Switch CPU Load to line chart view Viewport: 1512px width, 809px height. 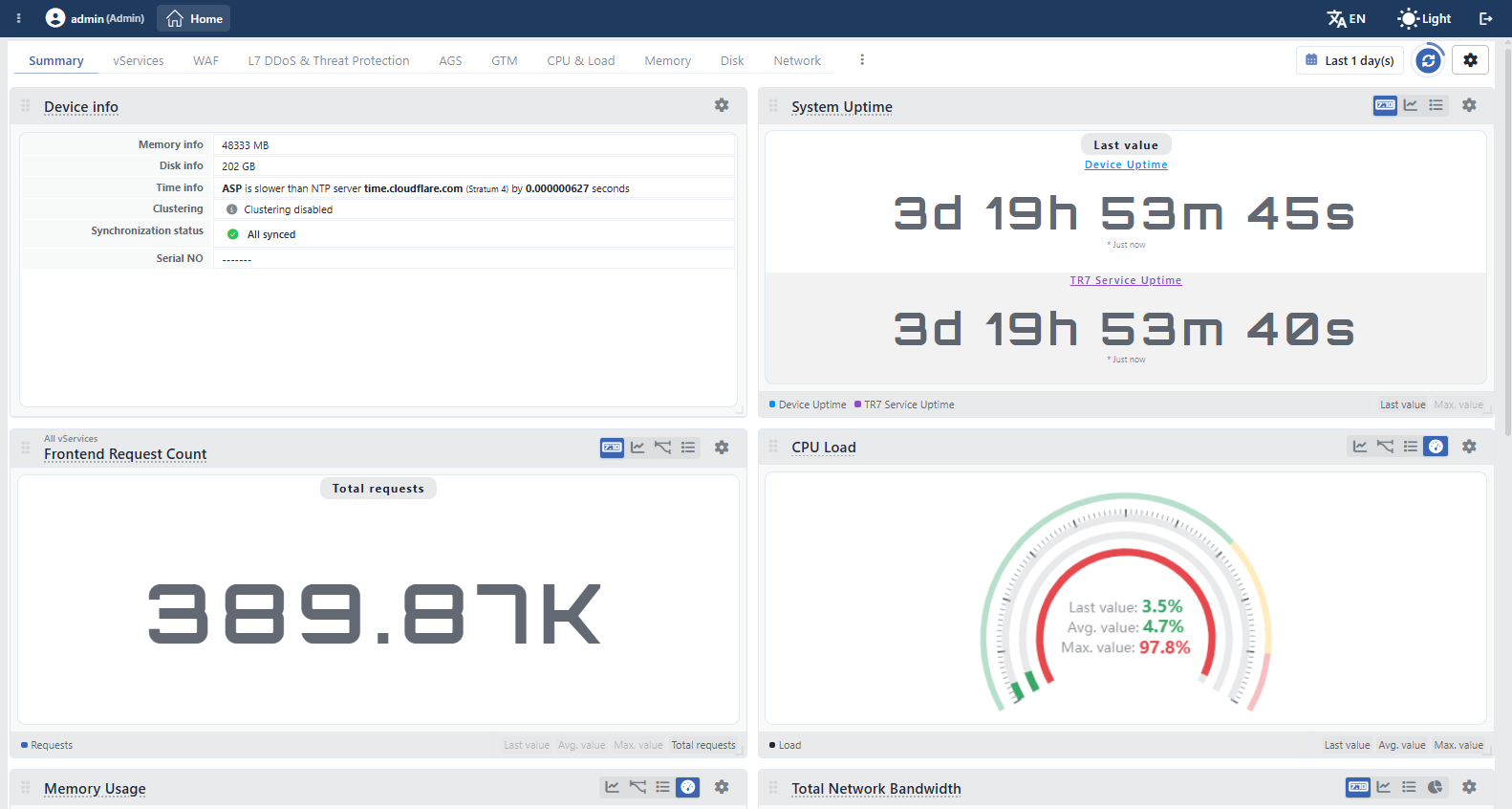coord(1360,447)
